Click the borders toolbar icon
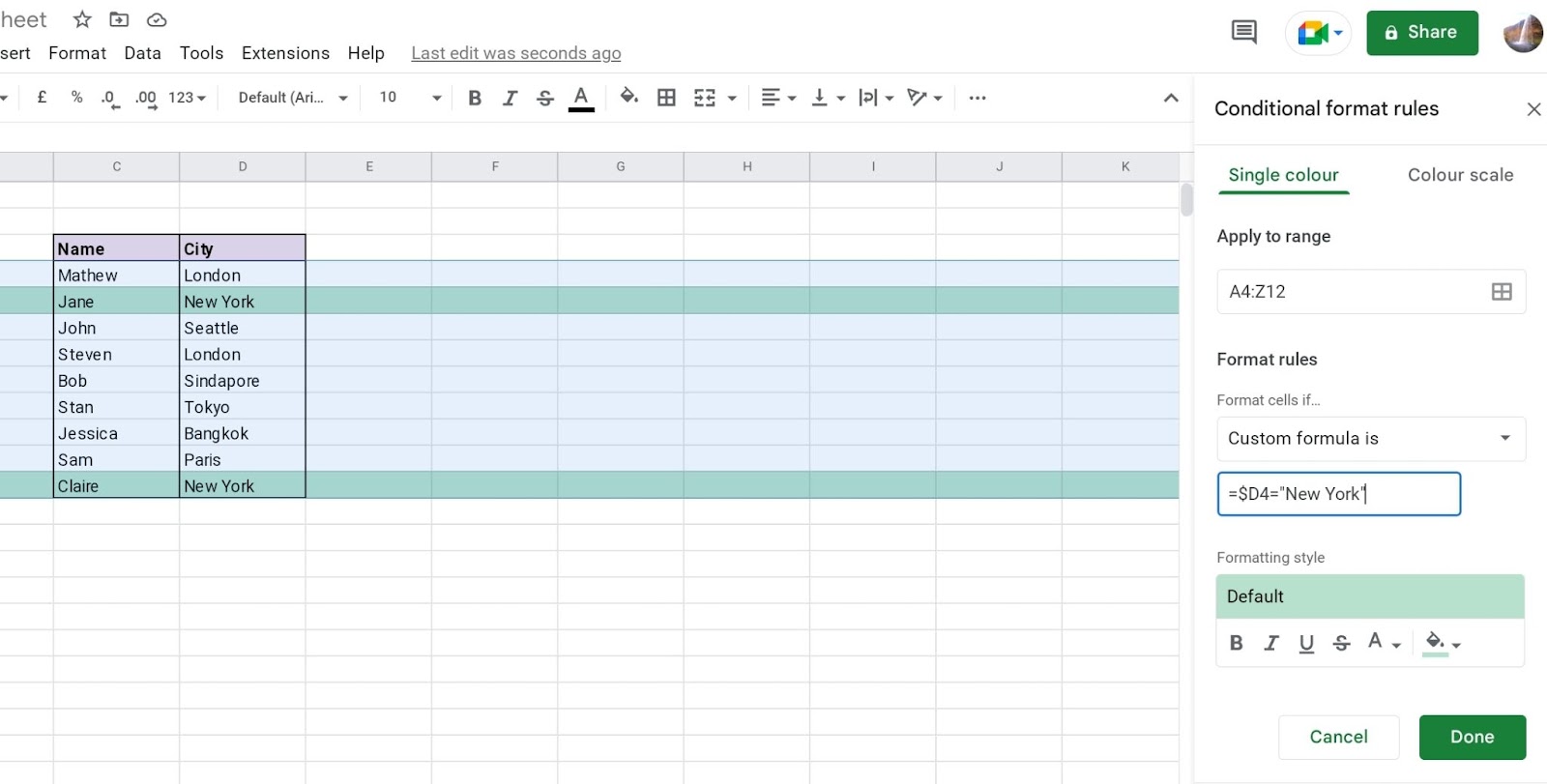Image resolution: width=1547 pixels, height=784 pixels. [x=666, y=98]
